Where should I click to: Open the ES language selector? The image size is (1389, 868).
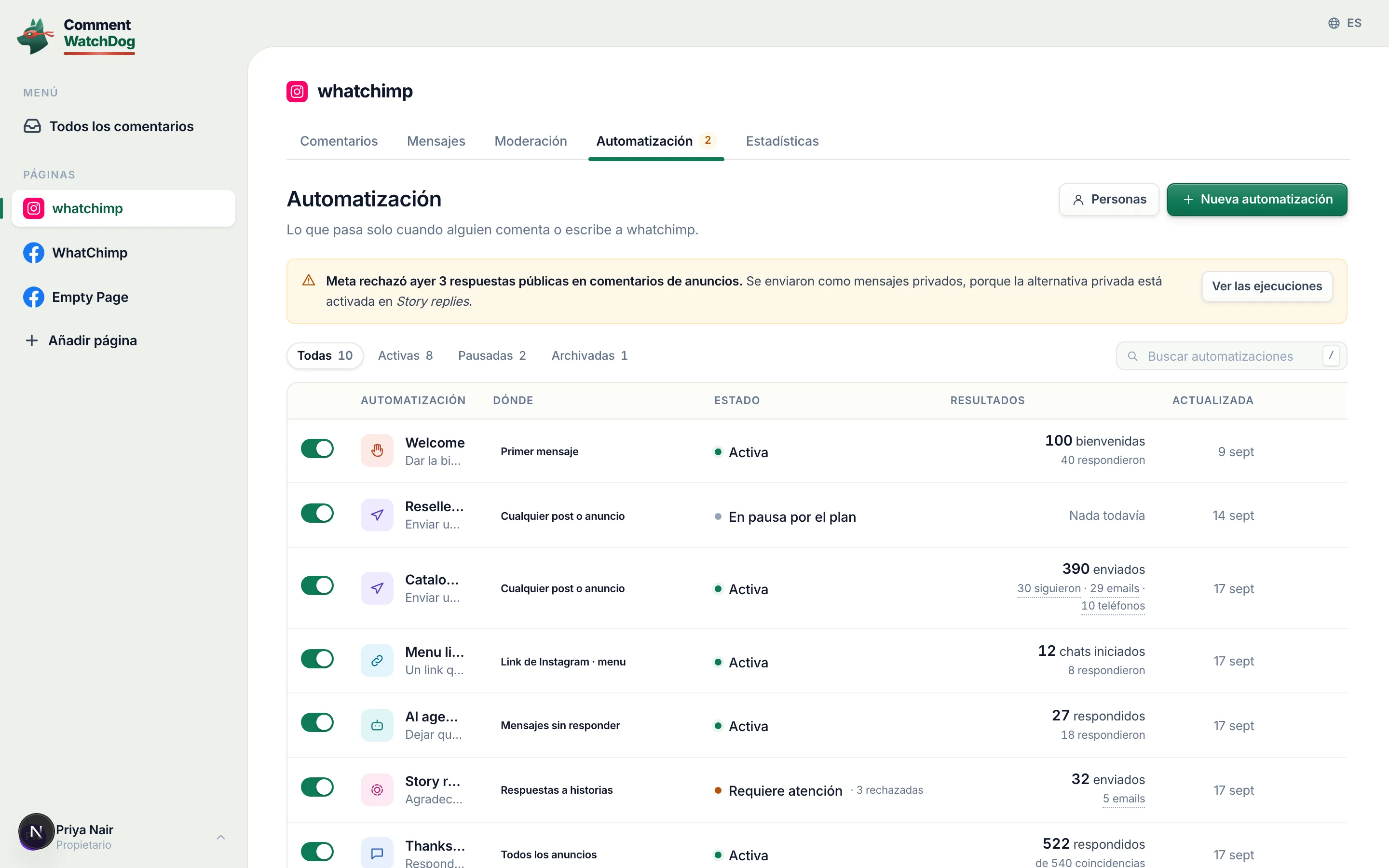tap(1345, 23)
